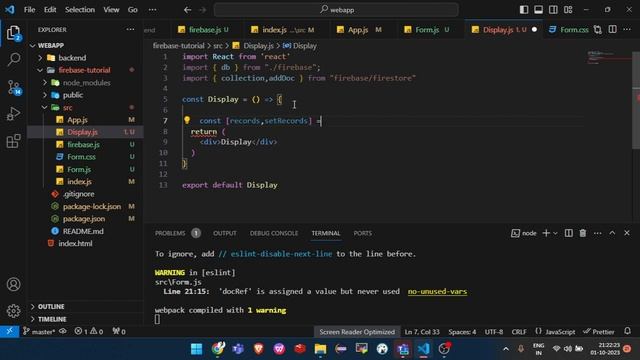Toggle the primary side bar layout icon

[x=524, y=10]
